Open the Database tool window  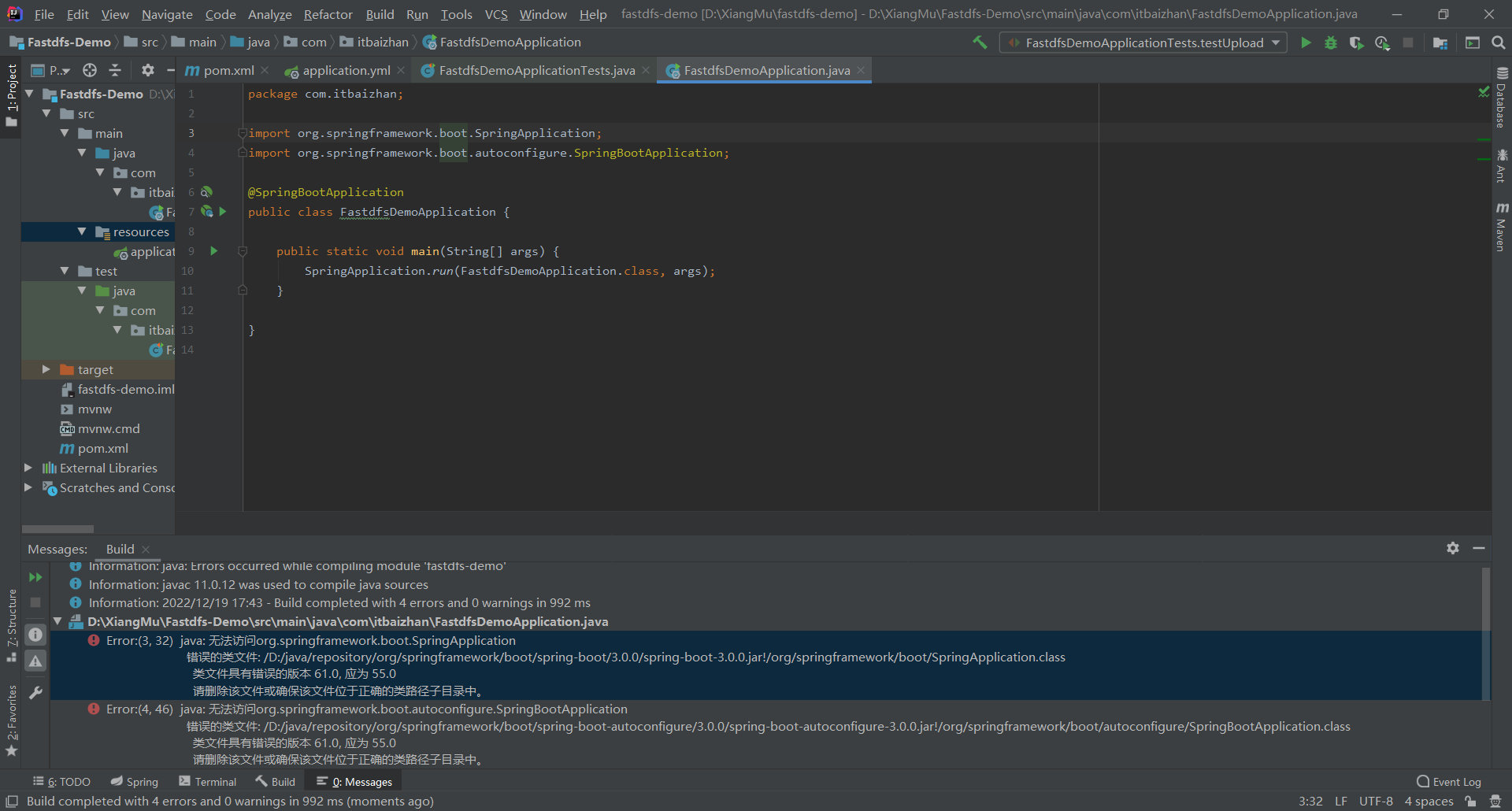1502,97
